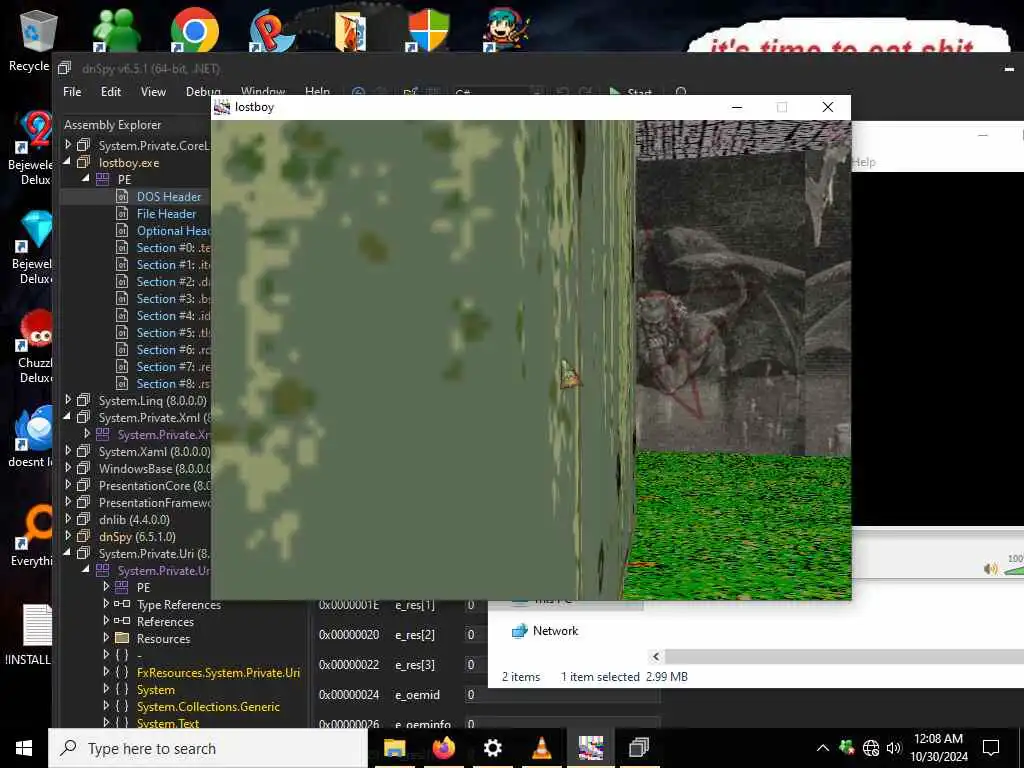Expand the WindowsBase assembly node
1024x768 pixels.
[68, 468]
